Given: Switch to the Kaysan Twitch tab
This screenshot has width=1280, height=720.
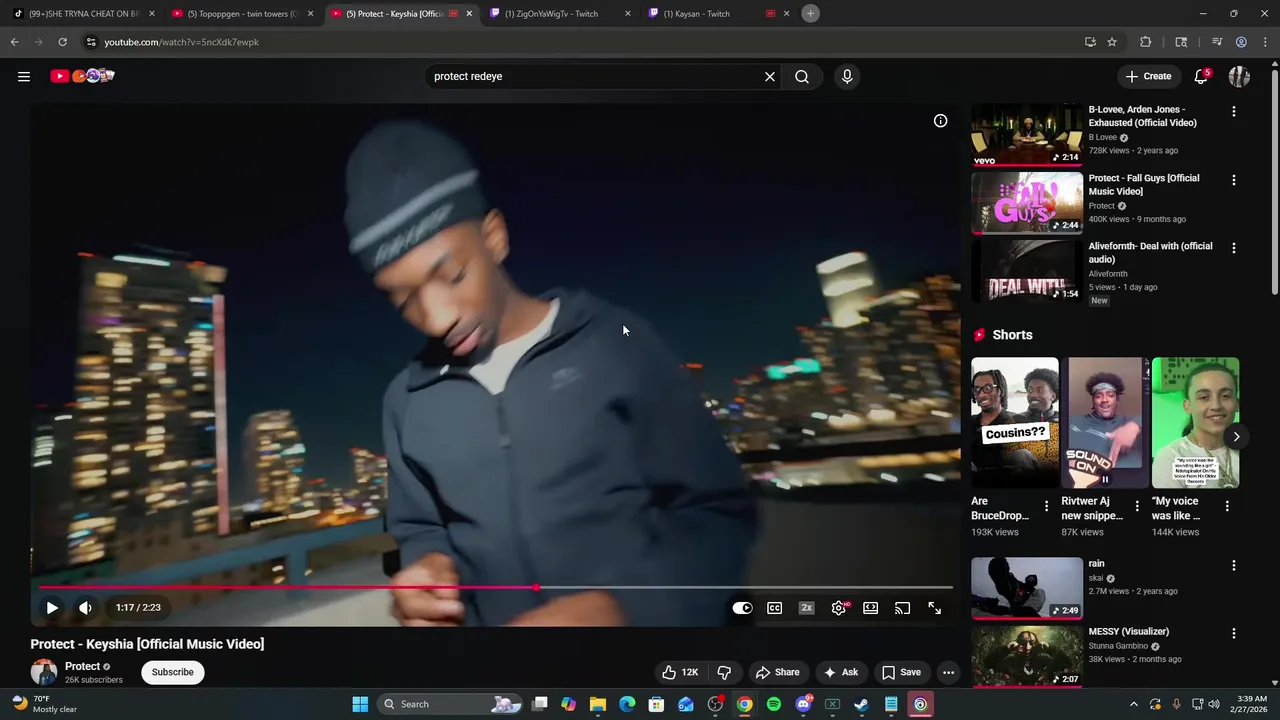Looking at the screenshot, I should click(717, 14).
